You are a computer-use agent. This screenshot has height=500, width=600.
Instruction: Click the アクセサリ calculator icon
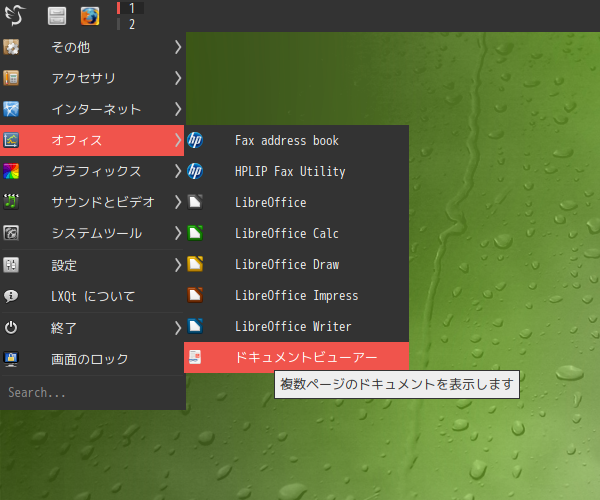point(11,78)
